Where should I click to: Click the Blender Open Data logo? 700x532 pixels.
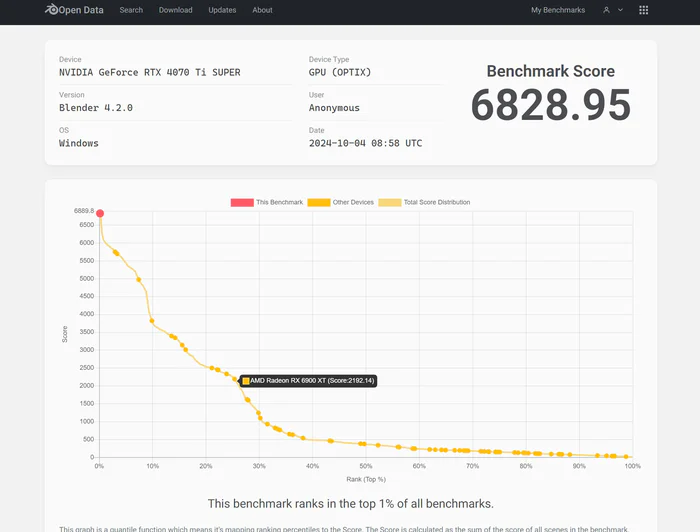point(74,10)
